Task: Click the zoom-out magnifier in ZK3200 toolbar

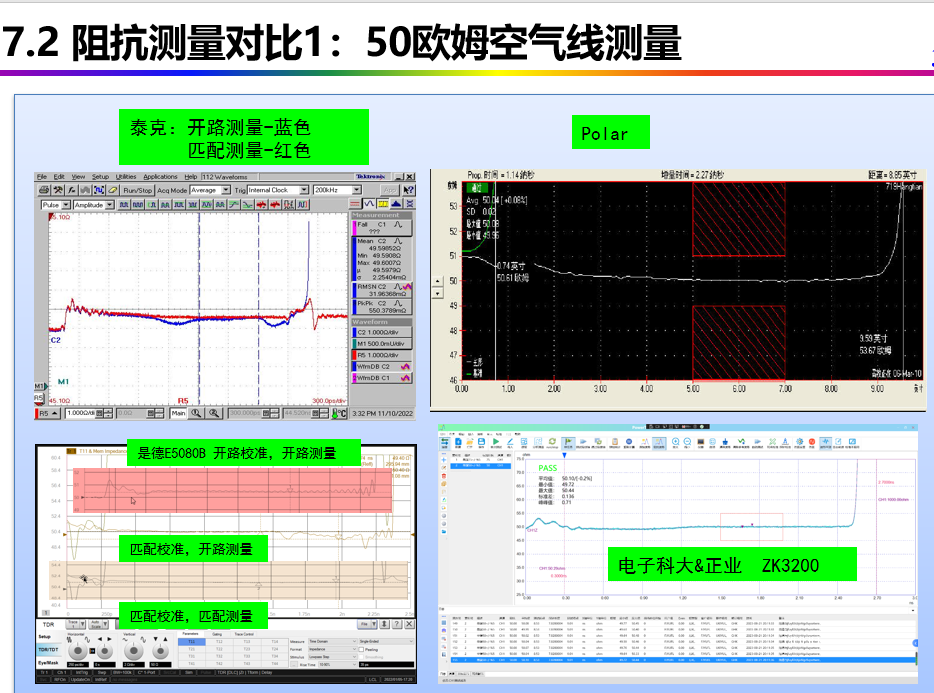Action: 687,442
